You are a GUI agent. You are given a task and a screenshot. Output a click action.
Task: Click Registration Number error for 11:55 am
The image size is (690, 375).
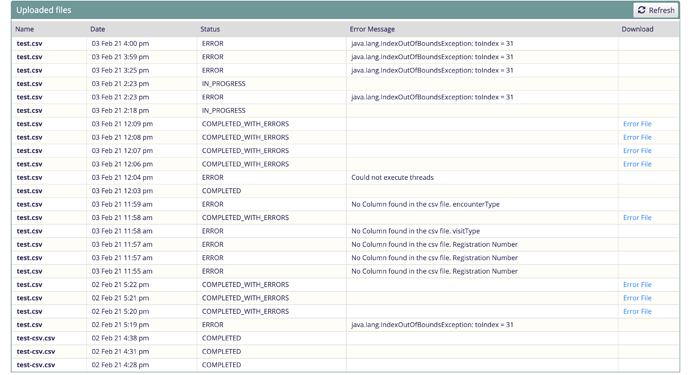(434, 271)
